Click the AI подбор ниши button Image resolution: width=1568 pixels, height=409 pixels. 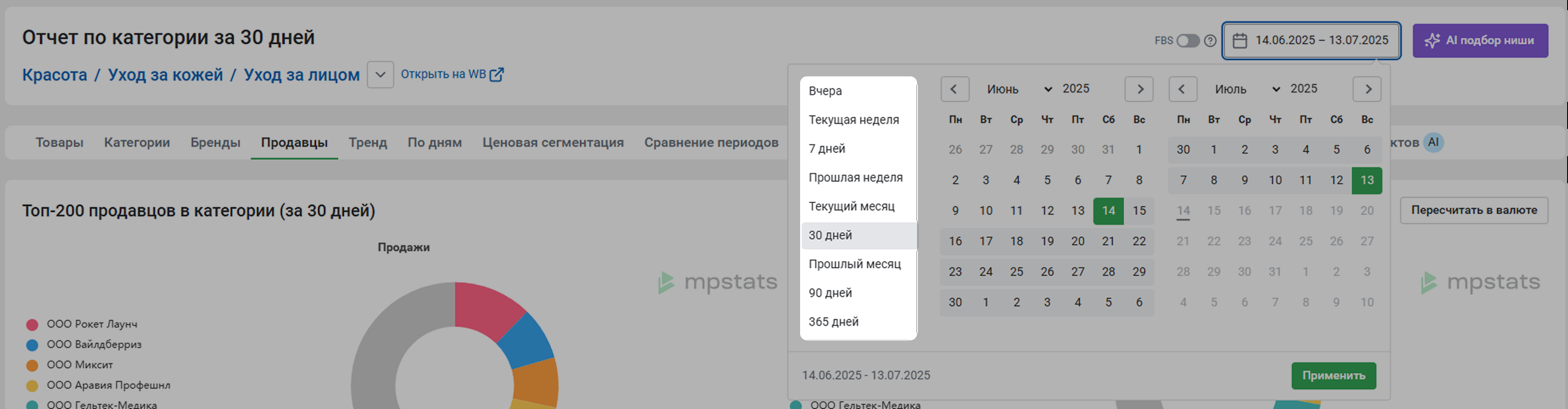click(1480, 41)
